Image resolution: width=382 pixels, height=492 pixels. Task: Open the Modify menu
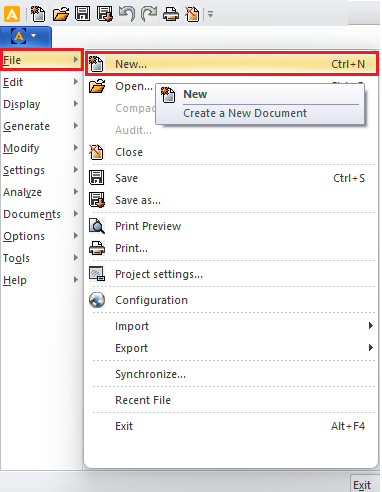tap(41, 148)
